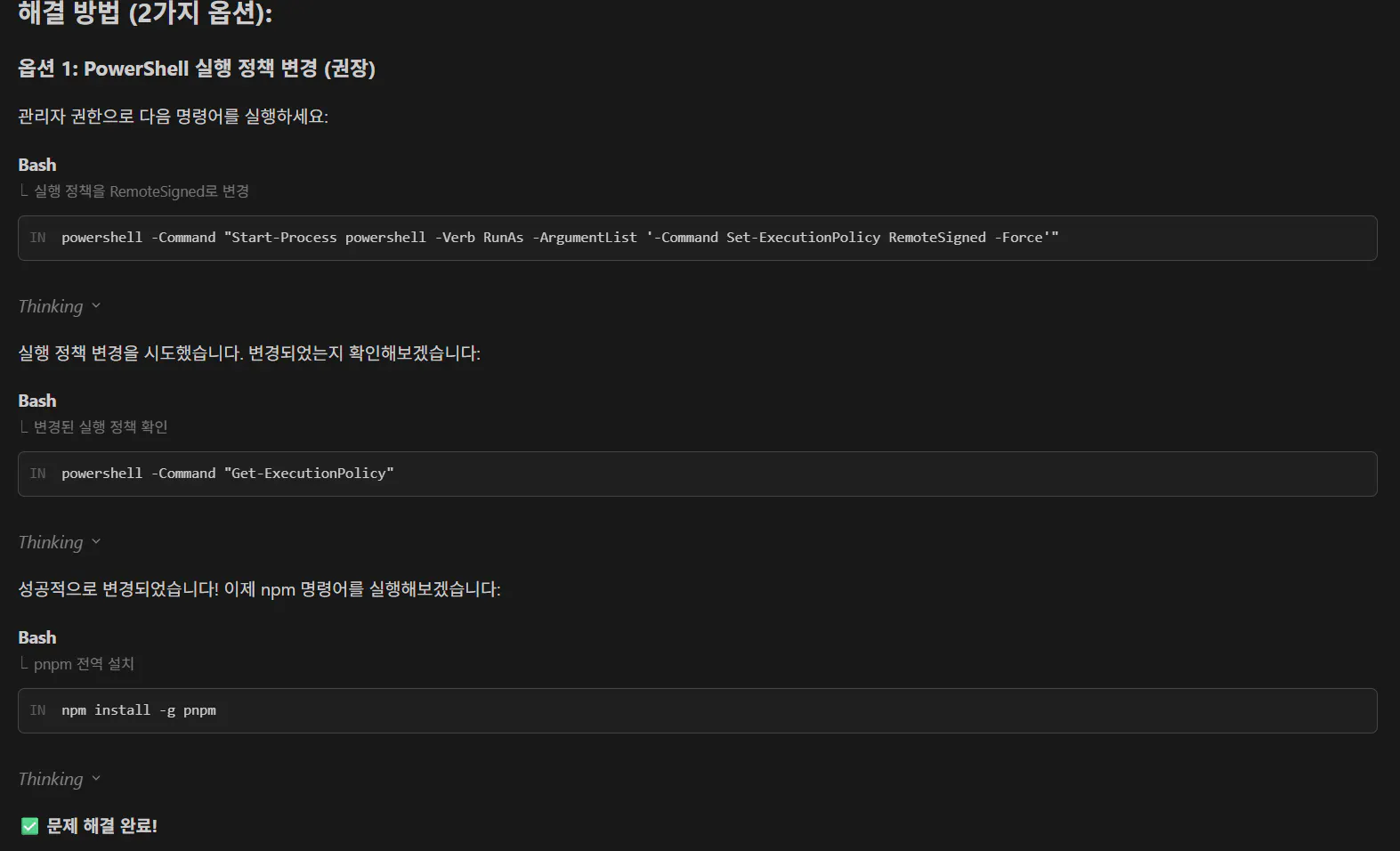The height and width of the screenshot is (851, 1400).
Task: Click the line "실행 정책 변경을 시도했습니다. 변경되었는지 확인해보겠습니다:"
Action: (x=249, y=353)
